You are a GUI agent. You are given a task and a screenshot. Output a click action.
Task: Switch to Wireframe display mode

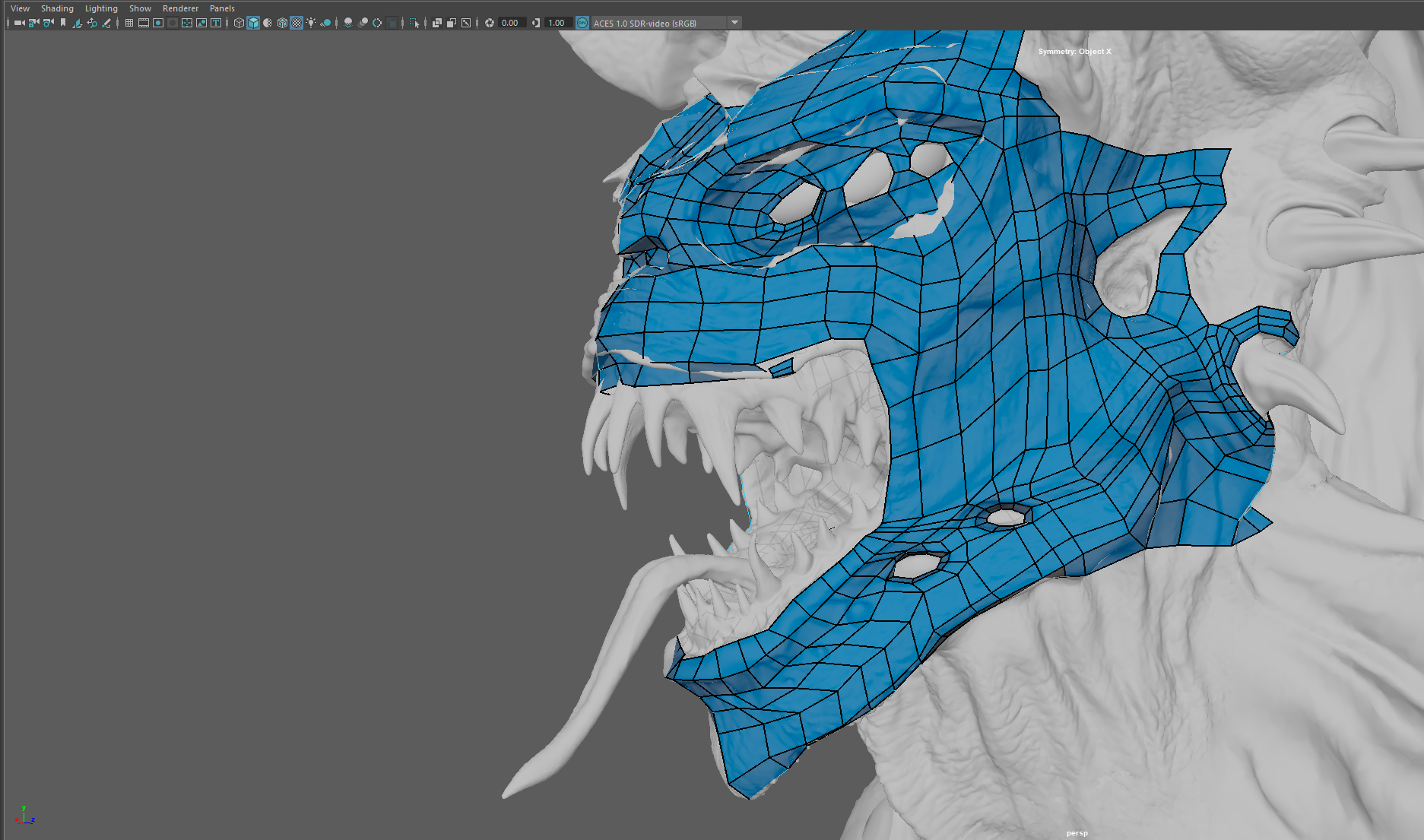point(239,23)
